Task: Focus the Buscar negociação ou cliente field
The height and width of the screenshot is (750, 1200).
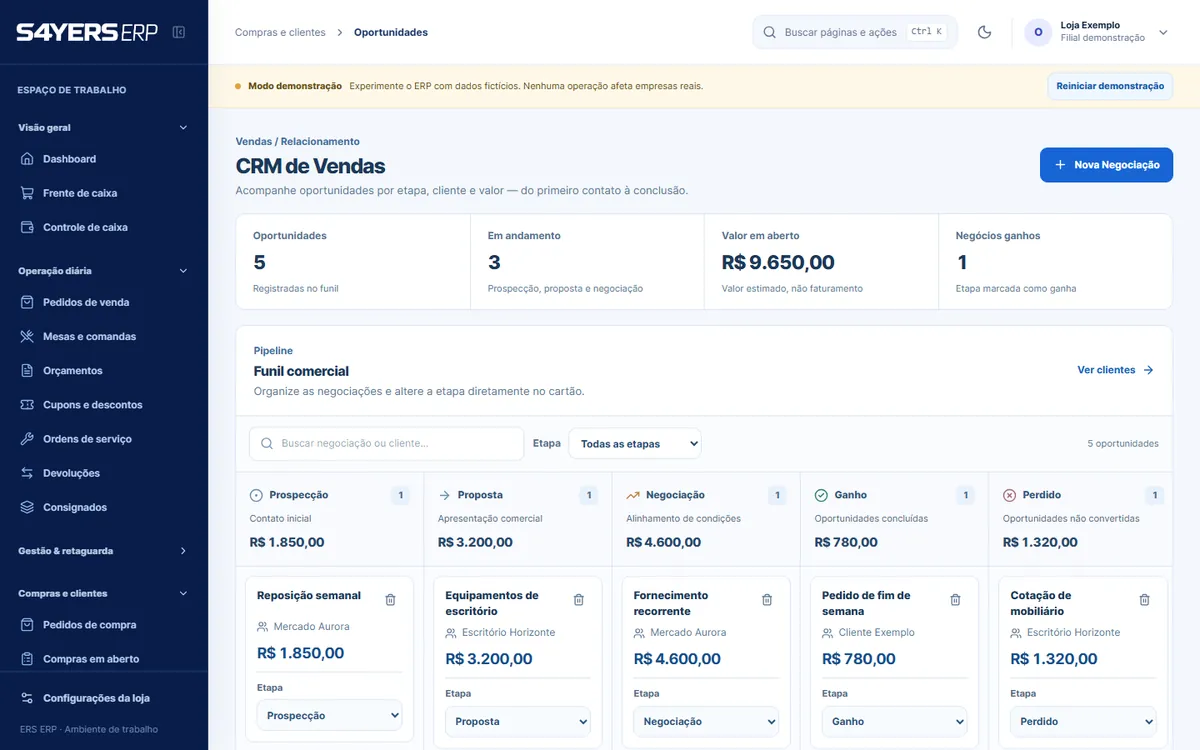Action: (386, 444)
